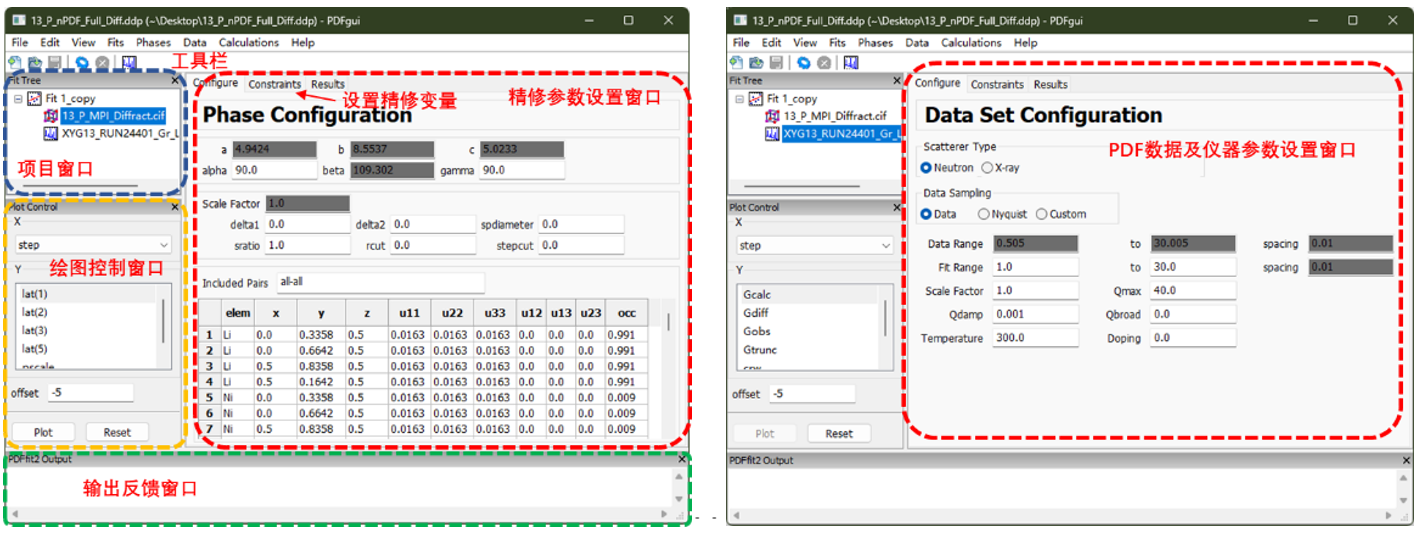
Task: Click the New Project icon in left window toolbar
Action: (15, 62)
